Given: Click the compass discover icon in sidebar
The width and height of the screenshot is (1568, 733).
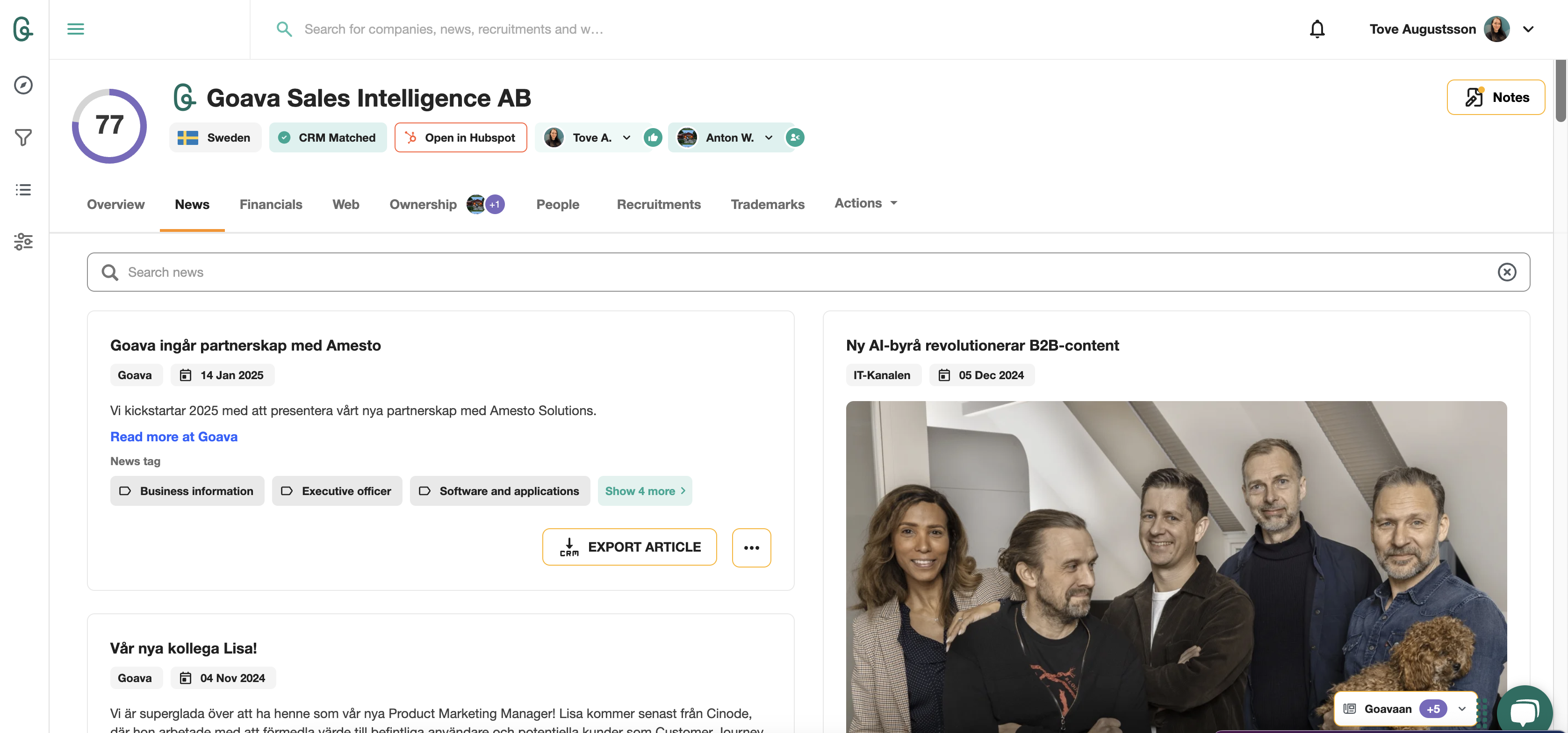Looking at the screenshot, I should pyautogui.click(x=23, y=85).
